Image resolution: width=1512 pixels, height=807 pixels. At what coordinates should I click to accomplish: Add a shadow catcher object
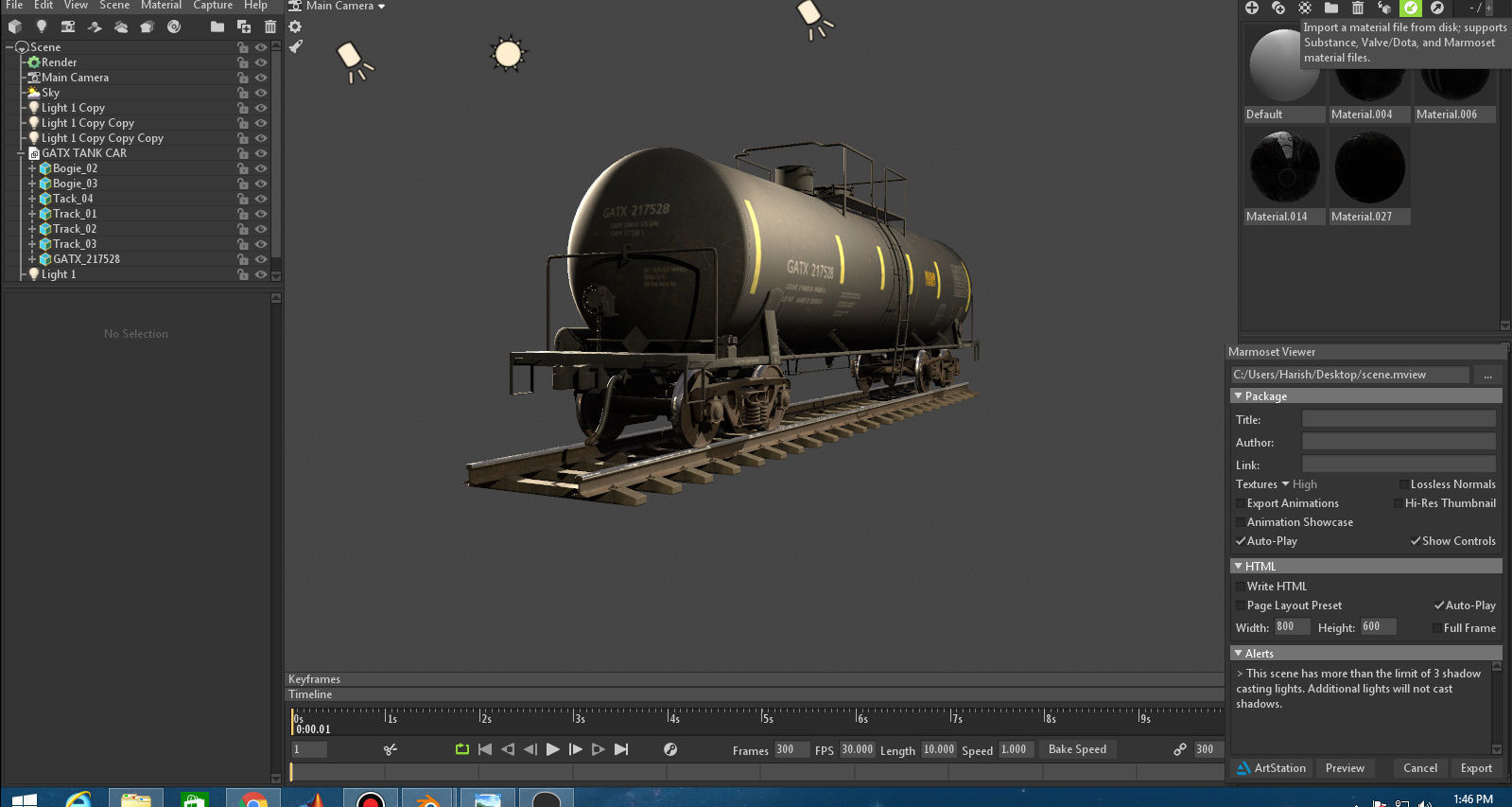pyautogui.click(x=95, y=26)
